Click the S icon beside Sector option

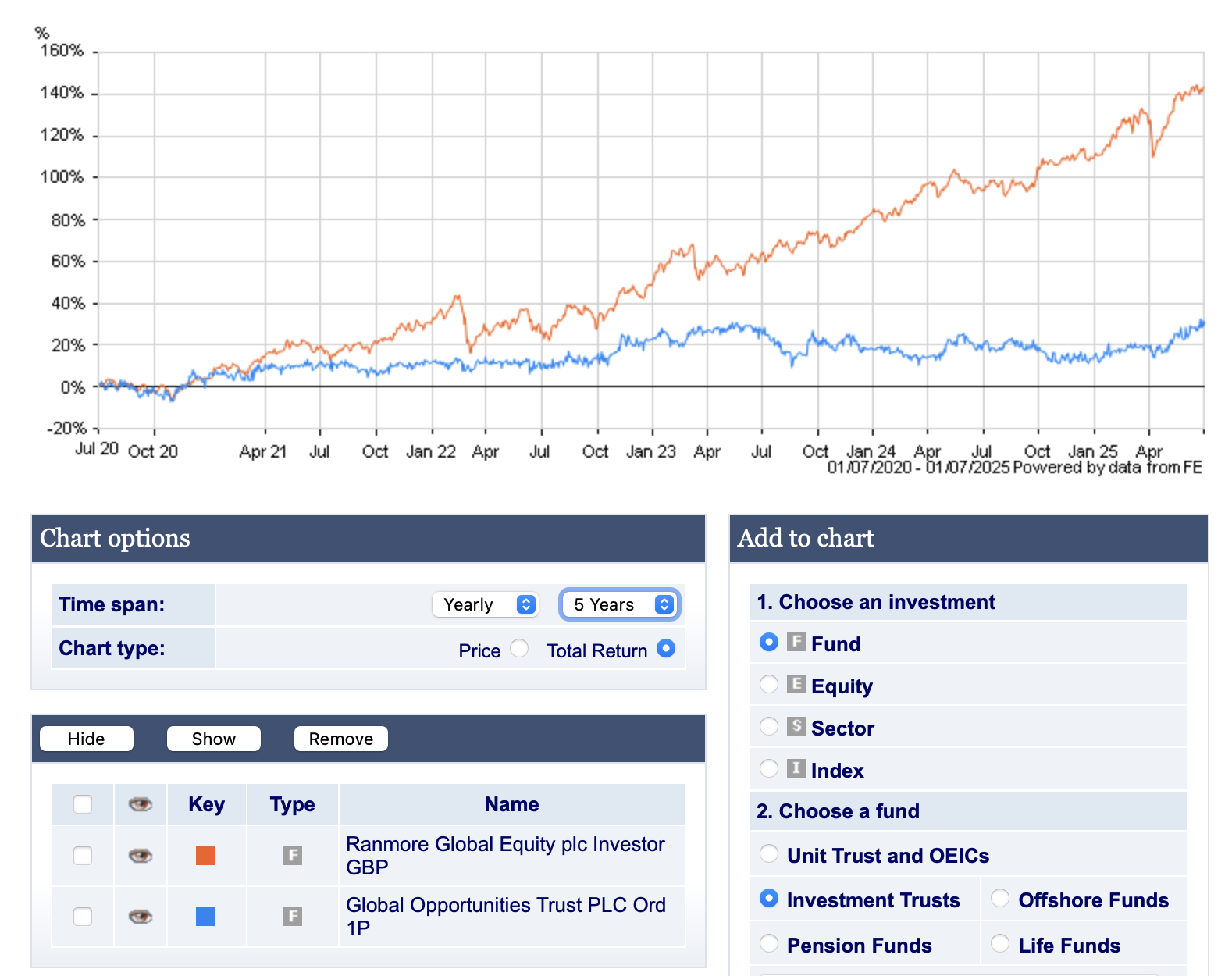(796, 726)
